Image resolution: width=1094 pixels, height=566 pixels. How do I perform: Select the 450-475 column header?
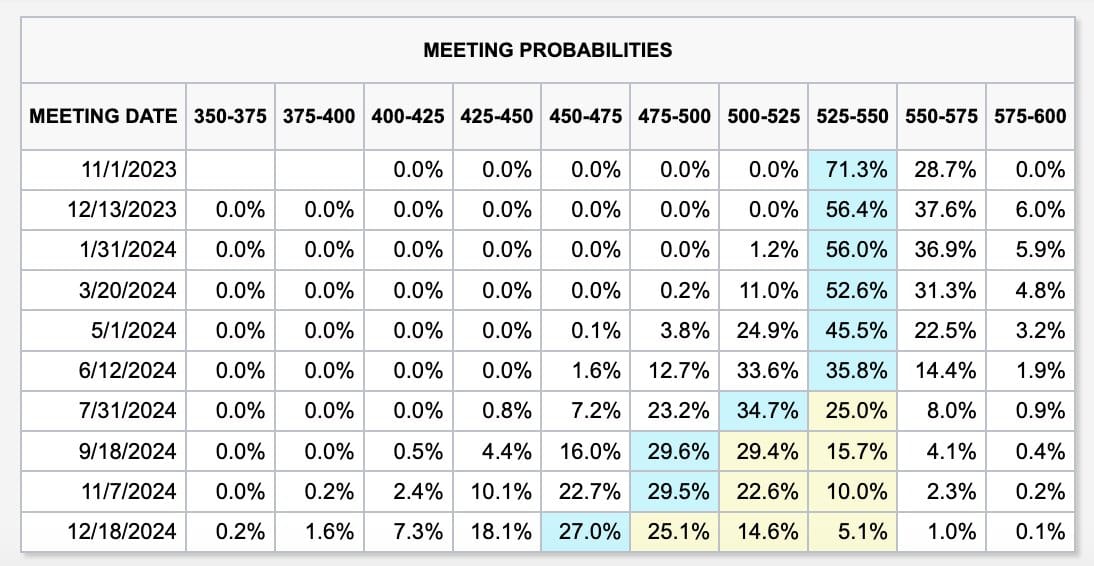(585, 116)
